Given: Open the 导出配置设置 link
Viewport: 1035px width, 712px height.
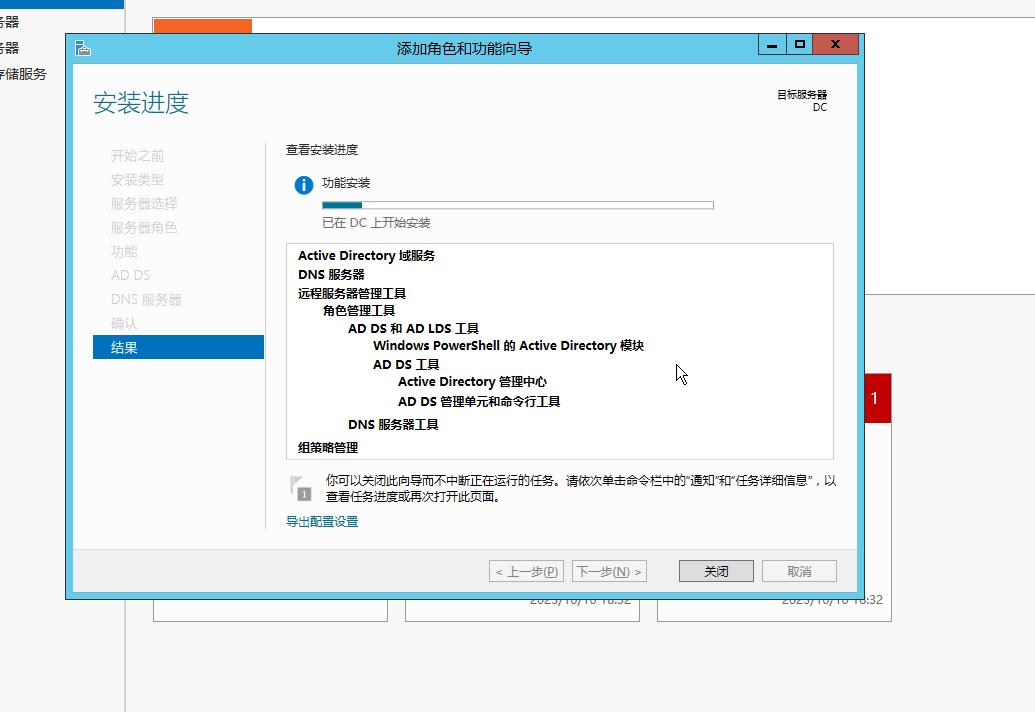Looking at the screenshot, I should pyautogui.click(x=322, y=522).
